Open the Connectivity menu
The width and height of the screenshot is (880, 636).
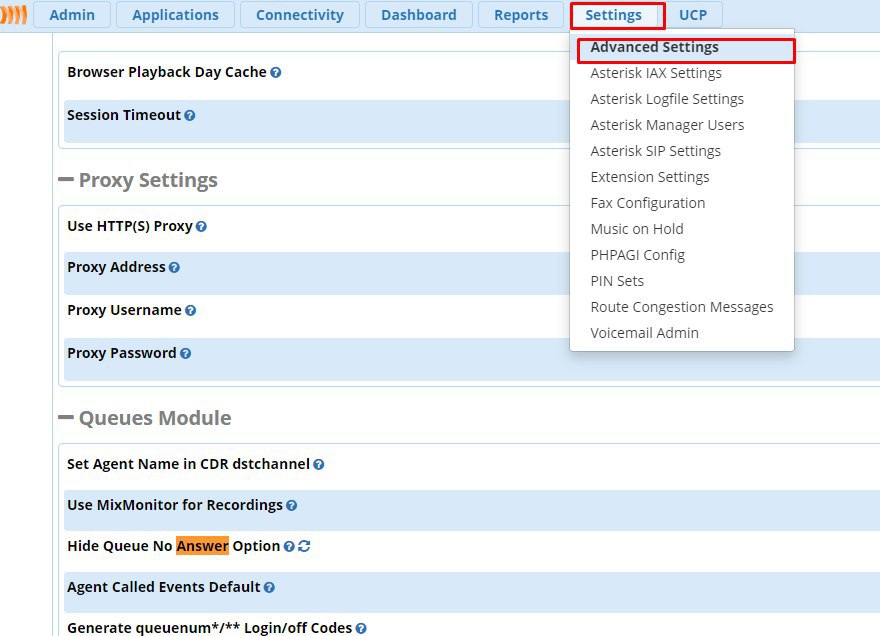point(300,15)
